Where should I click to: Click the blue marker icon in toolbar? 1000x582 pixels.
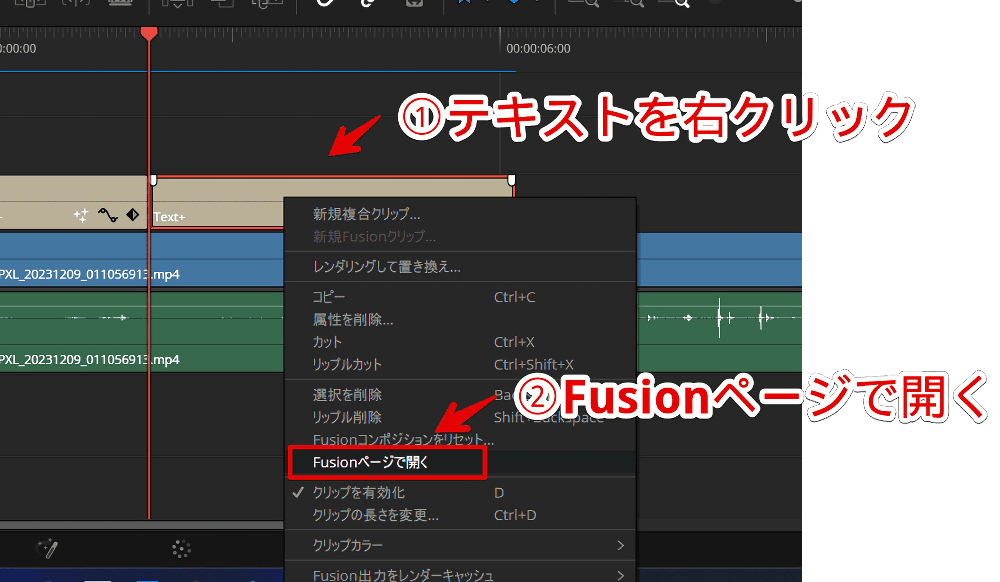pos(512,4)
